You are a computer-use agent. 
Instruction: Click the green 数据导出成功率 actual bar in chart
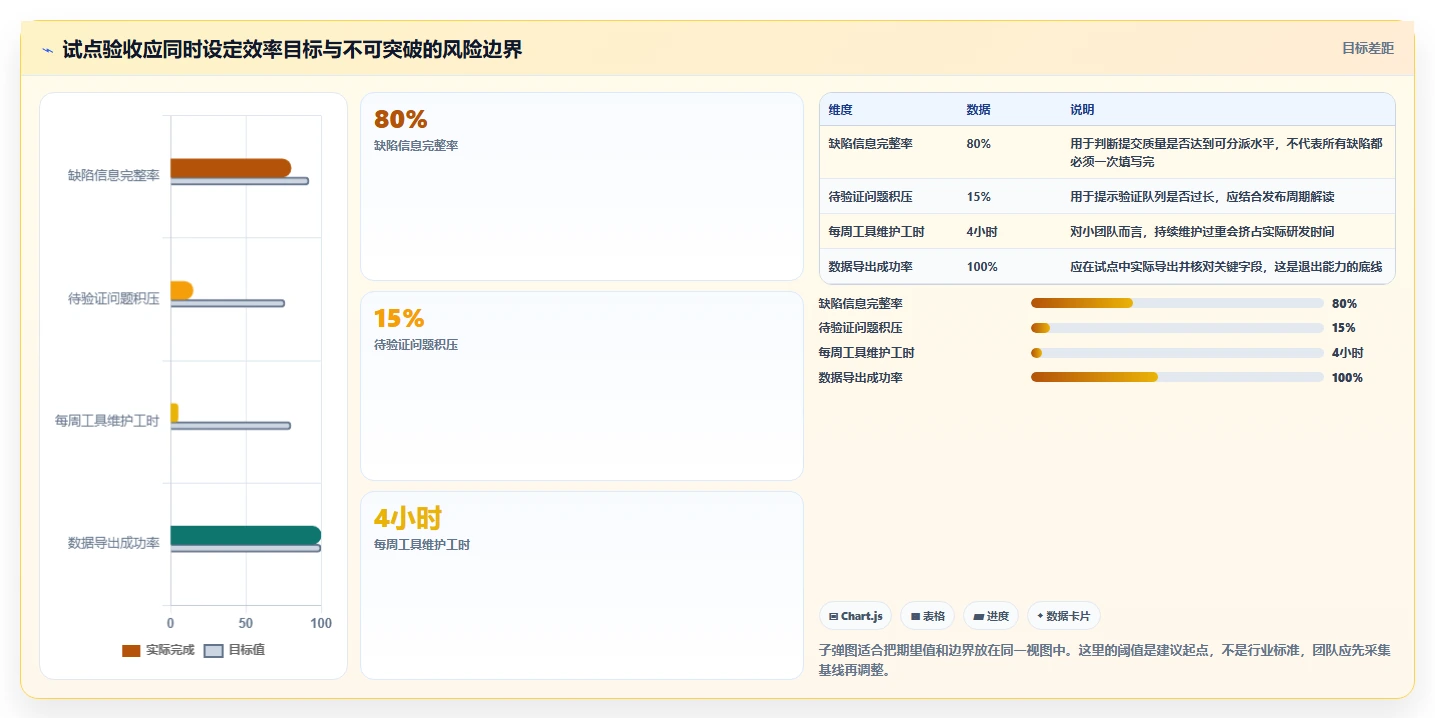[x=245, y=536]
